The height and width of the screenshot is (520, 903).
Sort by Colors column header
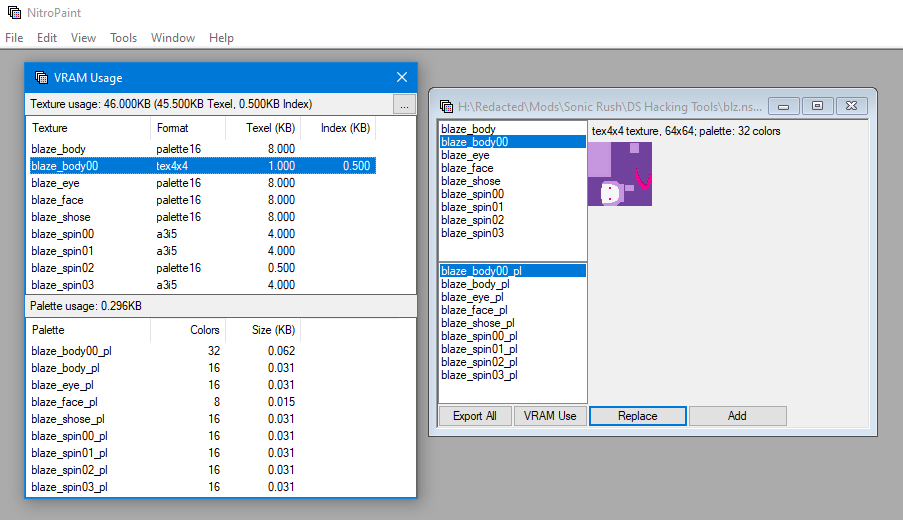tap(188, 330)
